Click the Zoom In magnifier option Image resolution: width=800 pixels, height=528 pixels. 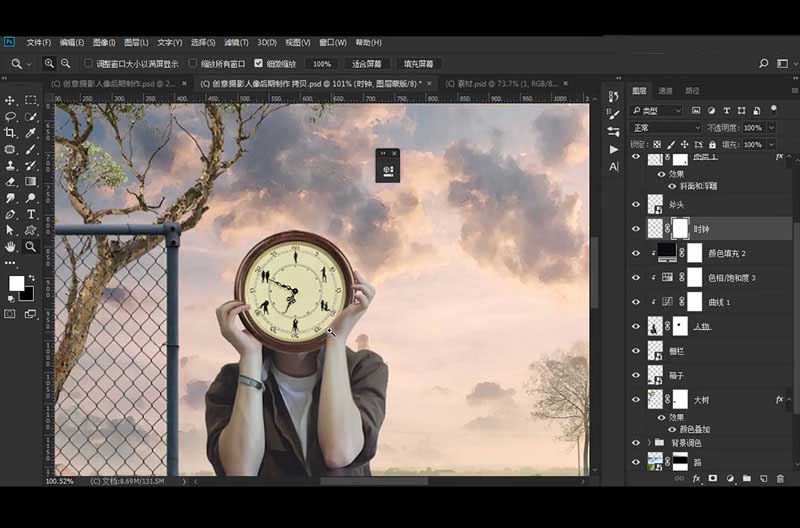coord(49,64)
